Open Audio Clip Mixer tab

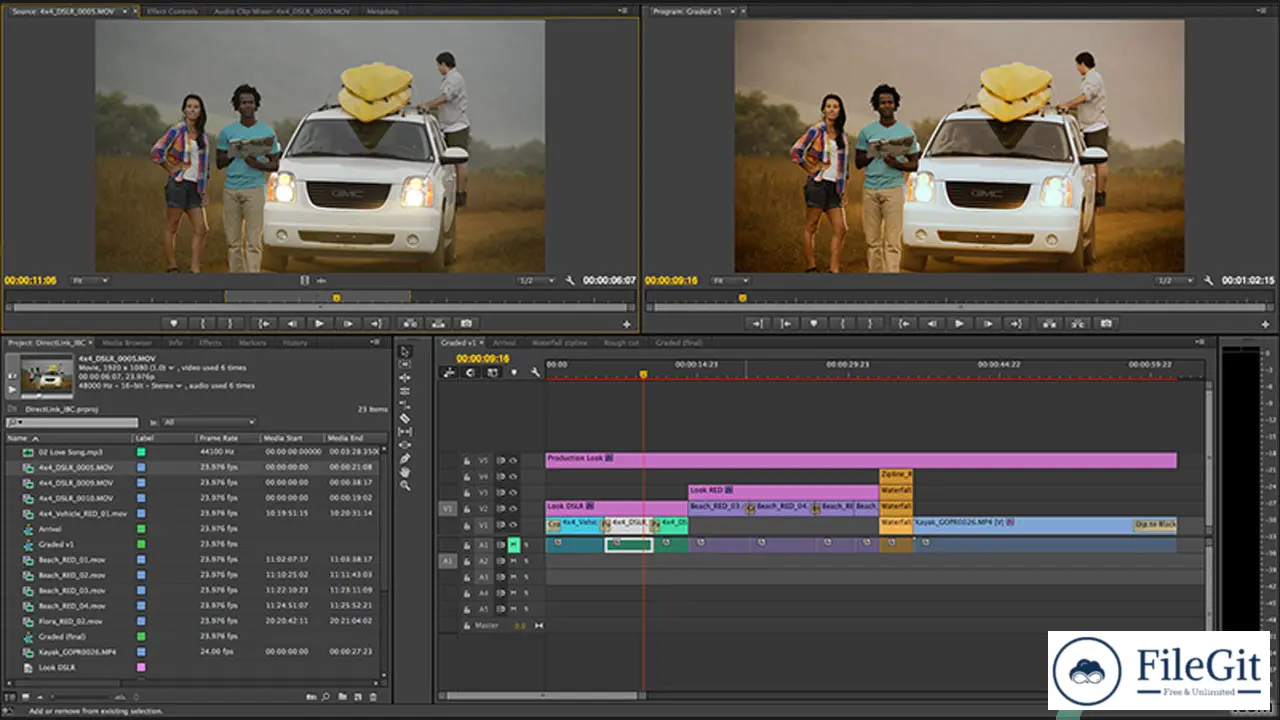pos(283,11)
